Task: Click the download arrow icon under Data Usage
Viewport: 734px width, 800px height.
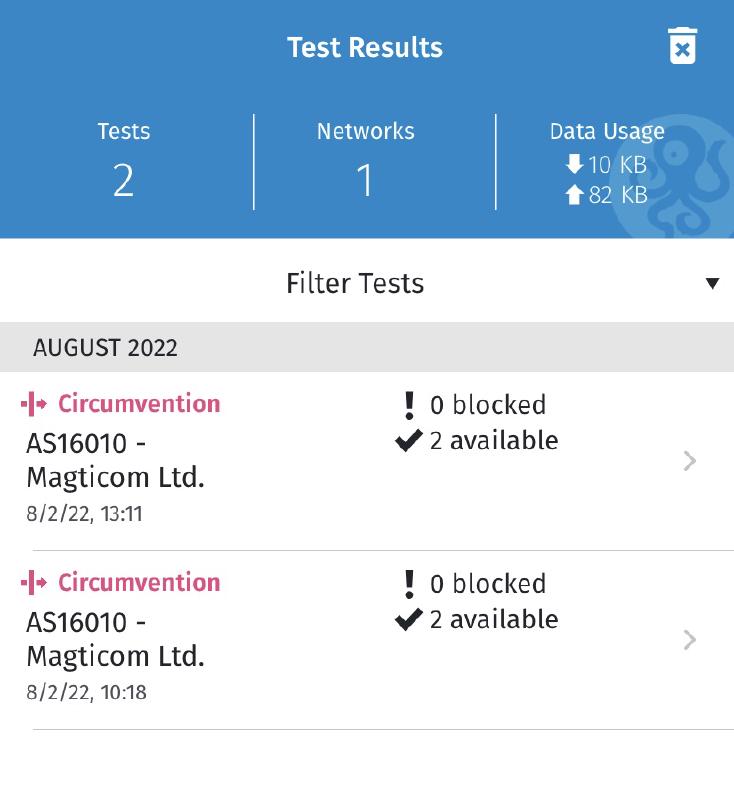Action: (x=573, y=164)
